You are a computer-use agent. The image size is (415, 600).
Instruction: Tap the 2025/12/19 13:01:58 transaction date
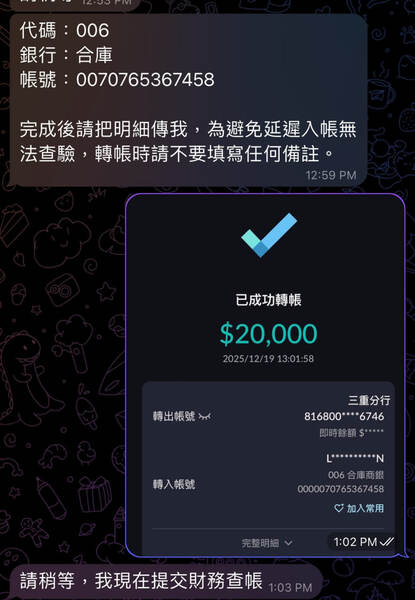pyautogui.click(x=269, y=359)
